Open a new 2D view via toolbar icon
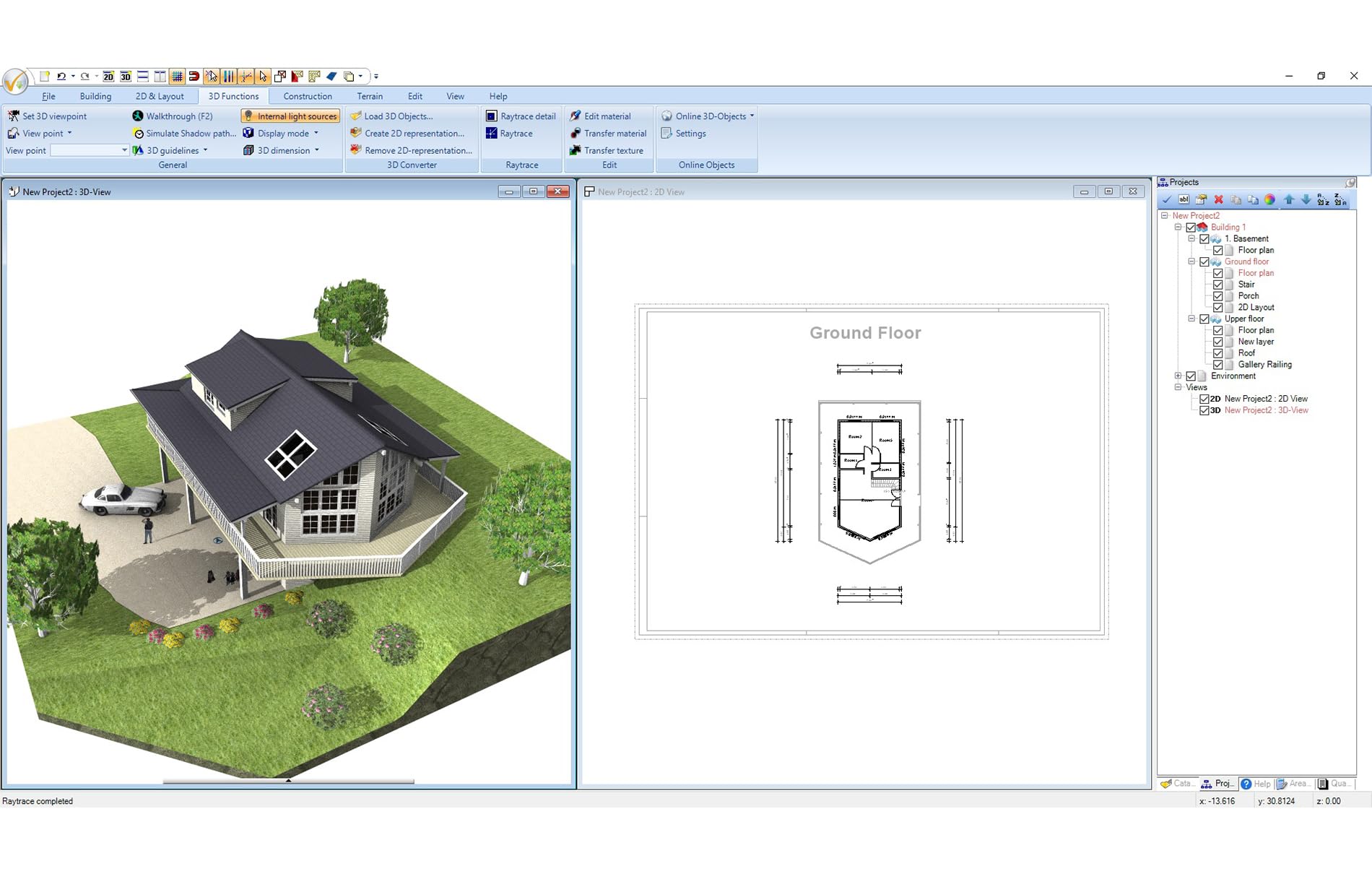The height and width of the screenshot is (874, 1372). [108, 76]
